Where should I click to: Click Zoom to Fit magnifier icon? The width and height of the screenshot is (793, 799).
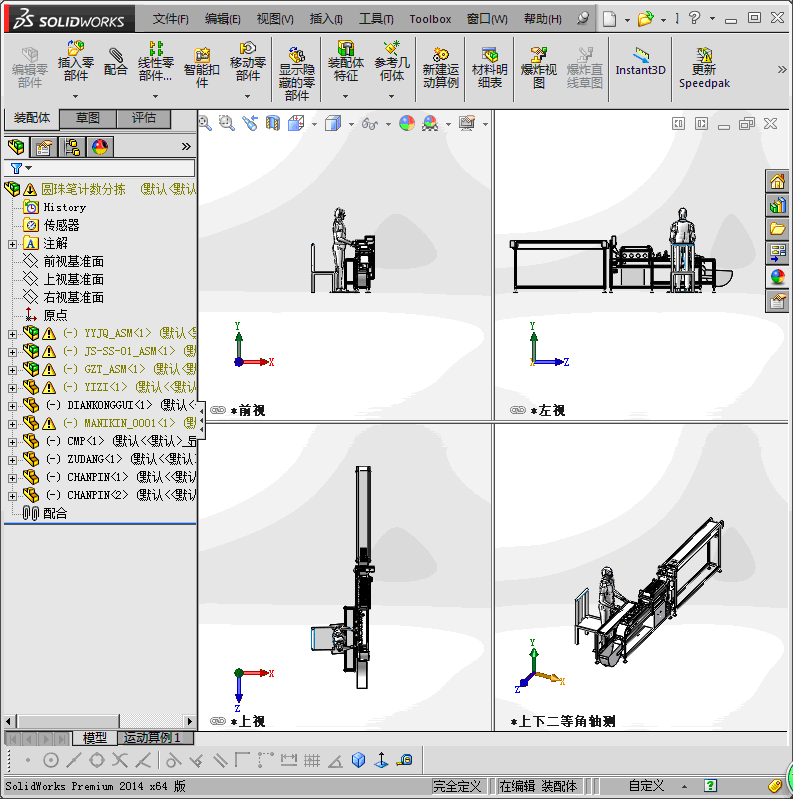(x=205, y=123)
